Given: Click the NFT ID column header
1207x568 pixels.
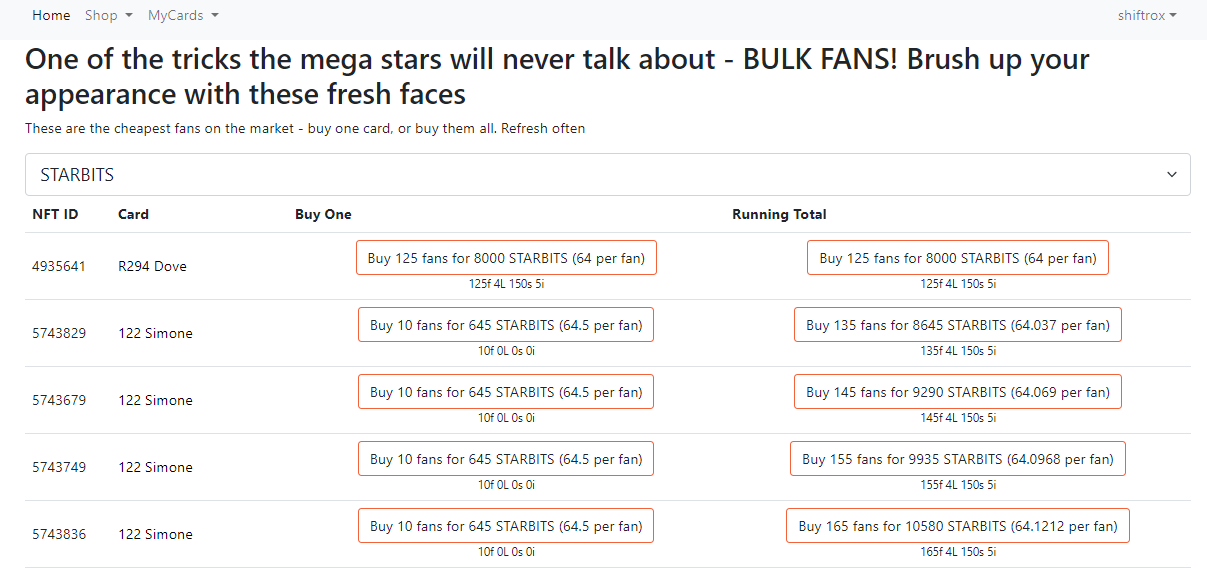Looking at the screenshot, I should pos(55,214).
